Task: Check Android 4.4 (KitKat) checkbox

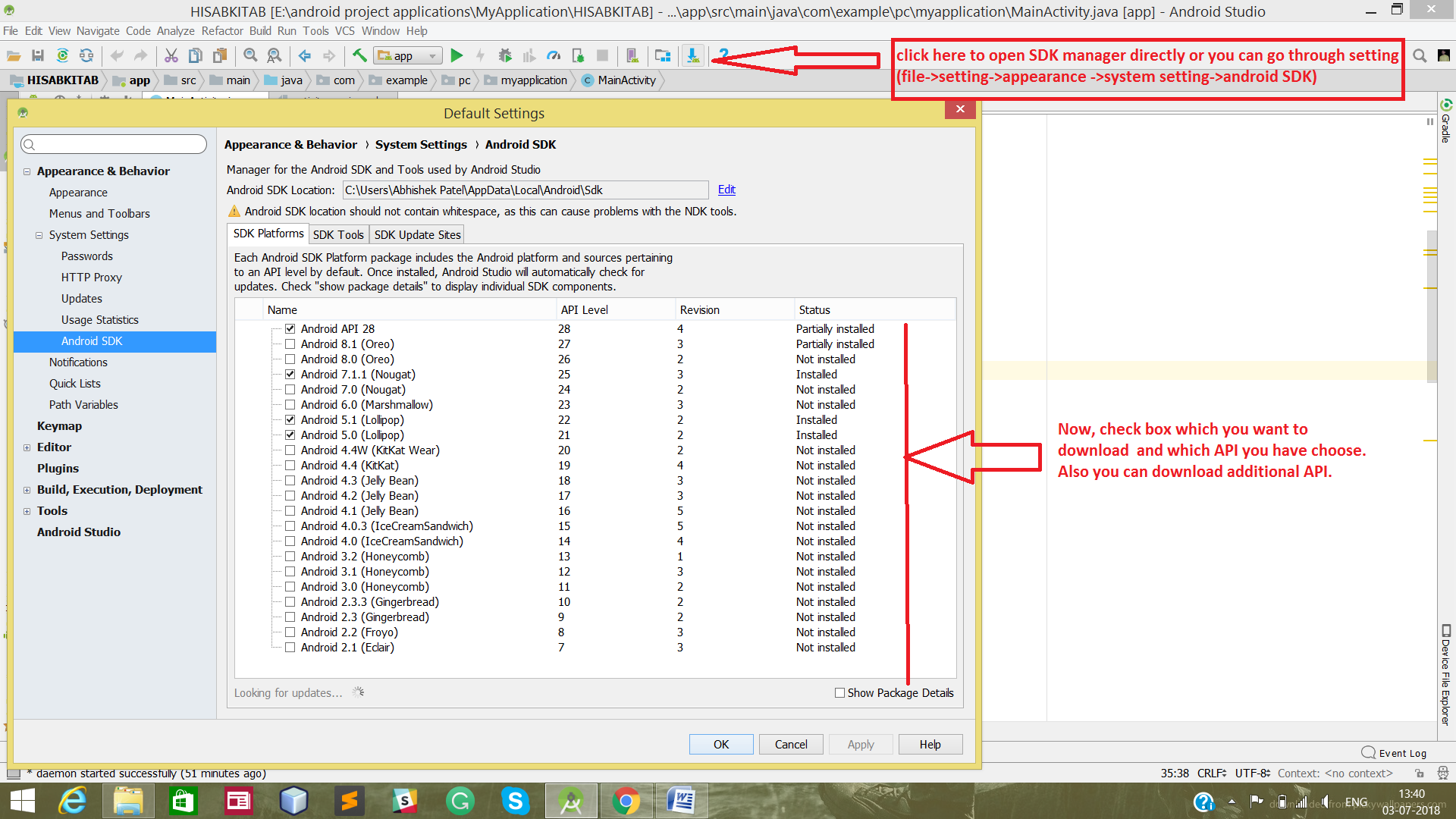Action: coord(290,465)
